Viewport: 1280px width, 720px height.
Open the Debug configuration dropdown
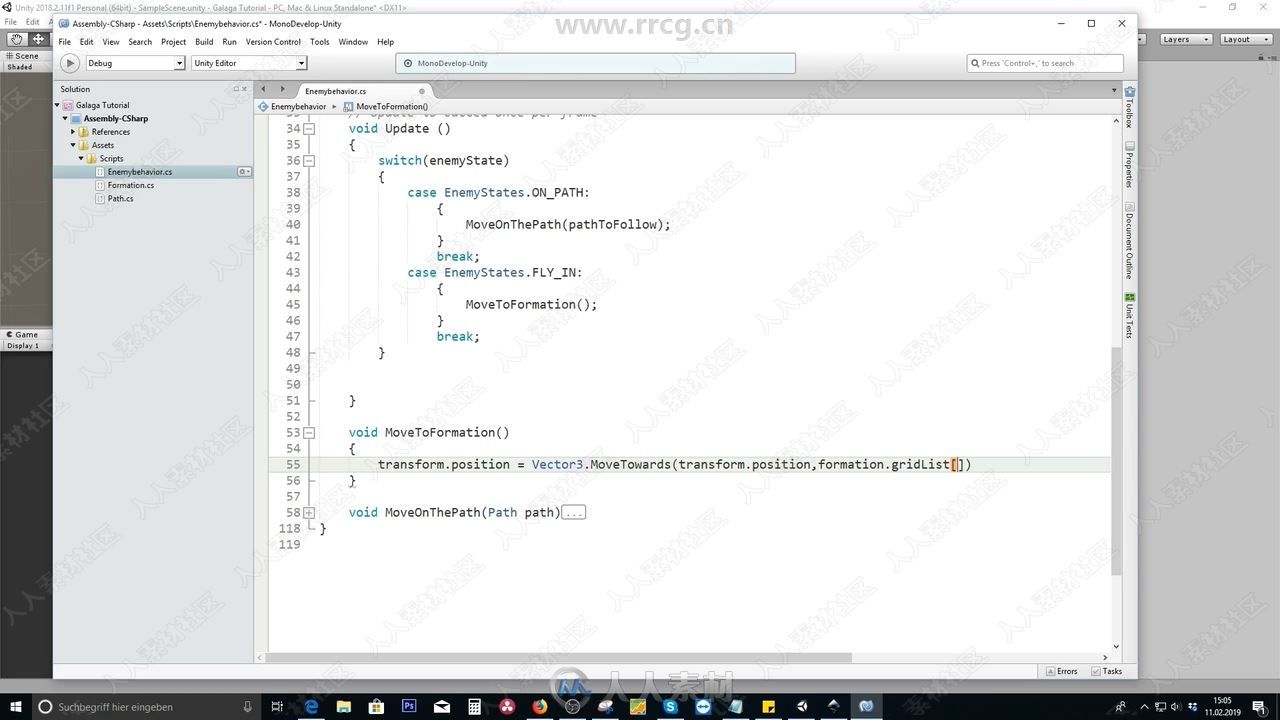tap(135, 63)
